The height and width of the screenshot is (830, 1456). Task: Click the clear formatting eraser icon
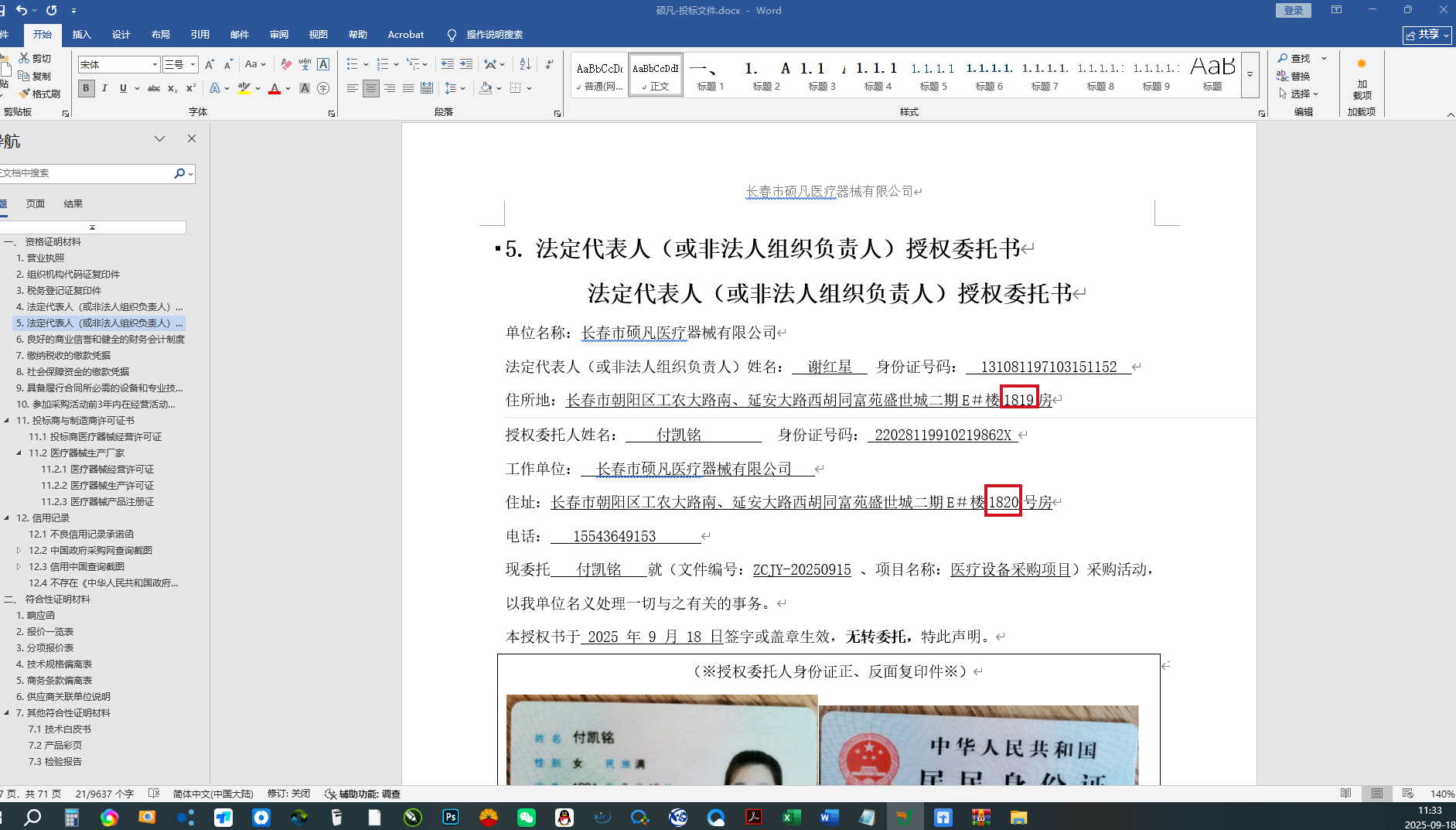coord(286,64)
